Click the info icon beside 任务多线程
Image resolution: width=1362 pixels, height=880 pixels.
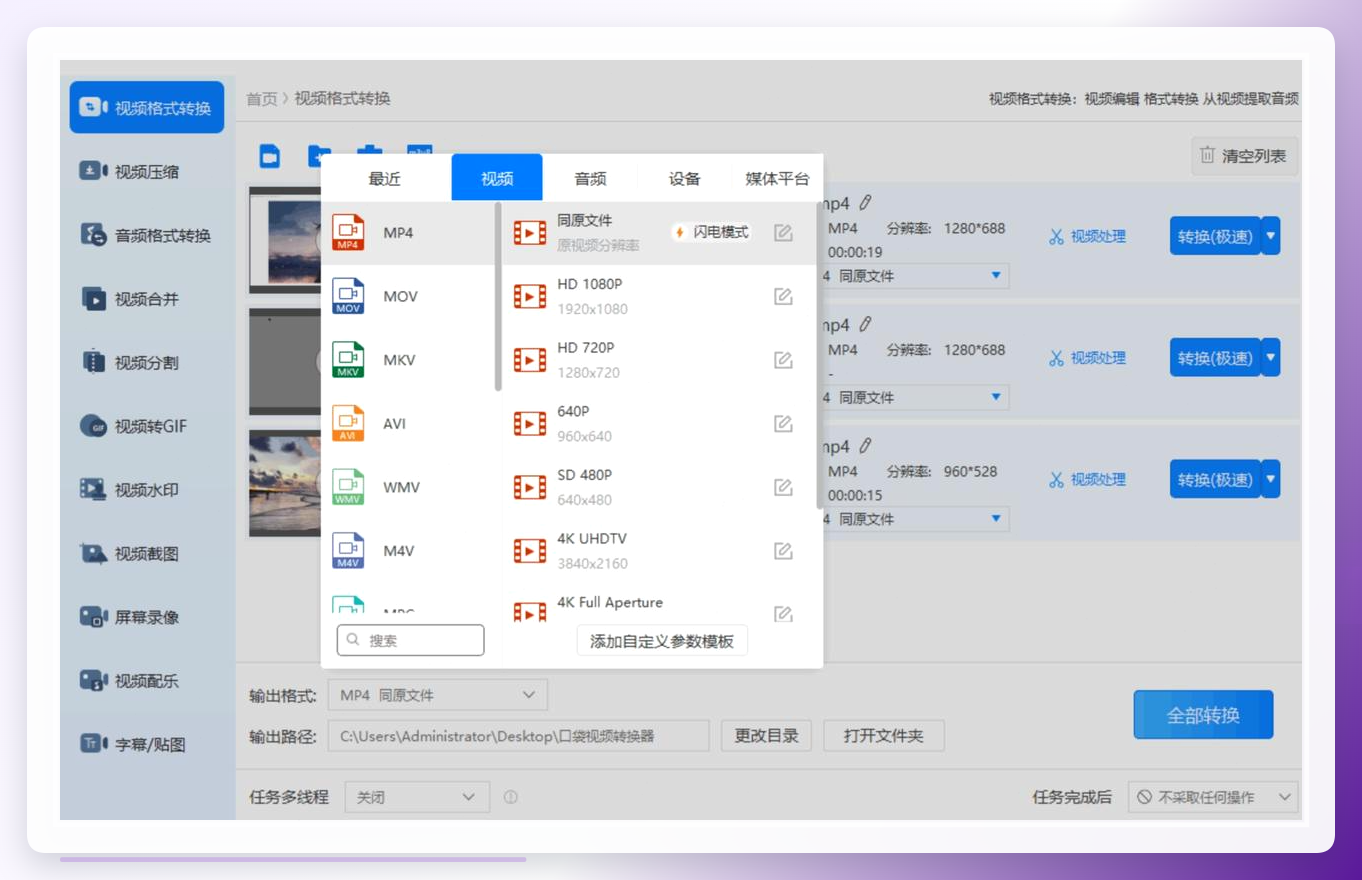pos(510,797)
